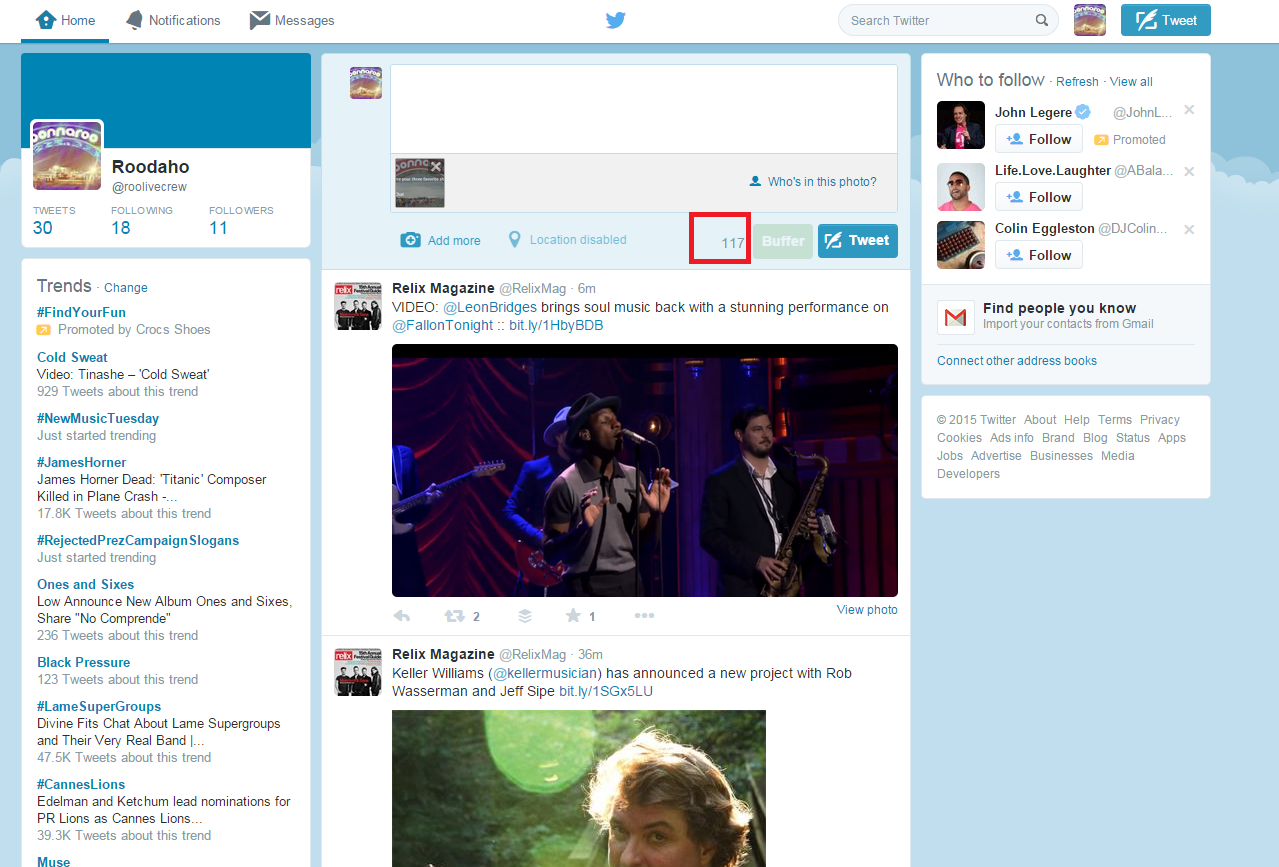Open the Keller Williams tweet photo

pyautogui.click(x=579, y=788)
